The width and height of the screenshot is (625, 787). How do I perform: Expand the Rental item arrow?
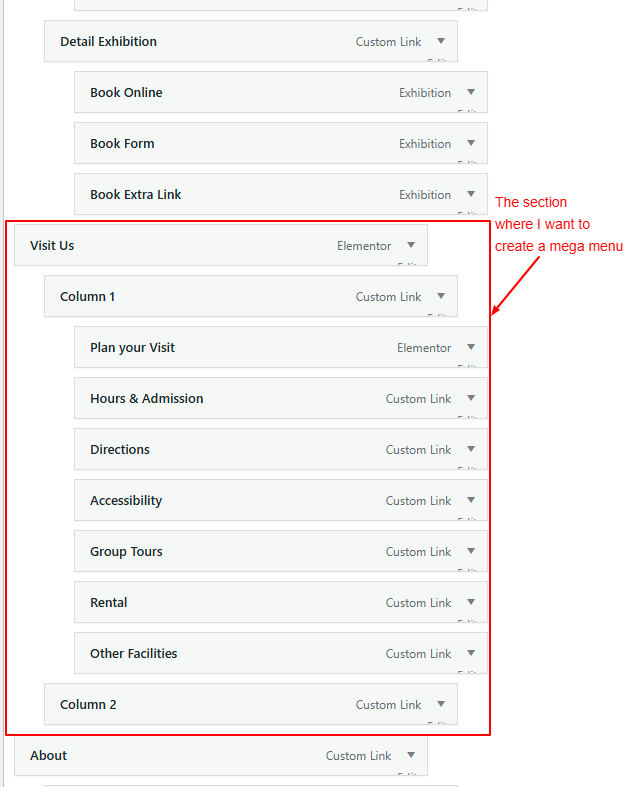[471, 602]
